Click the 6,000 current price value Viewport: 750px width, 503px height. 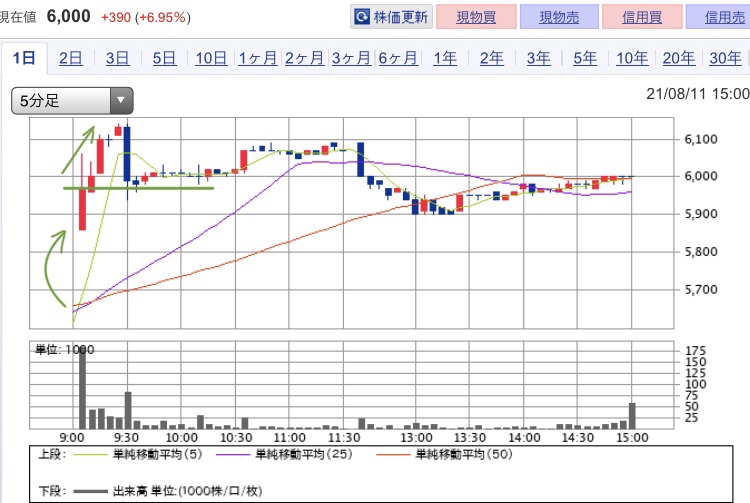(x=68, y=16)
